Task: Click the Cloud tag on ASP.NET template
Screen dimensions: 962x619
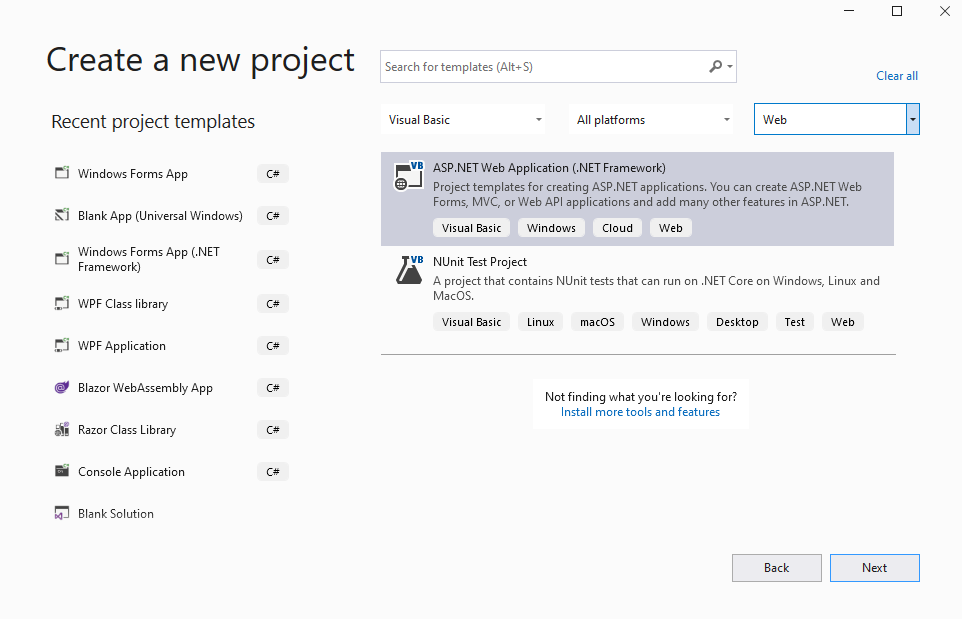Action: coord(617,228)
